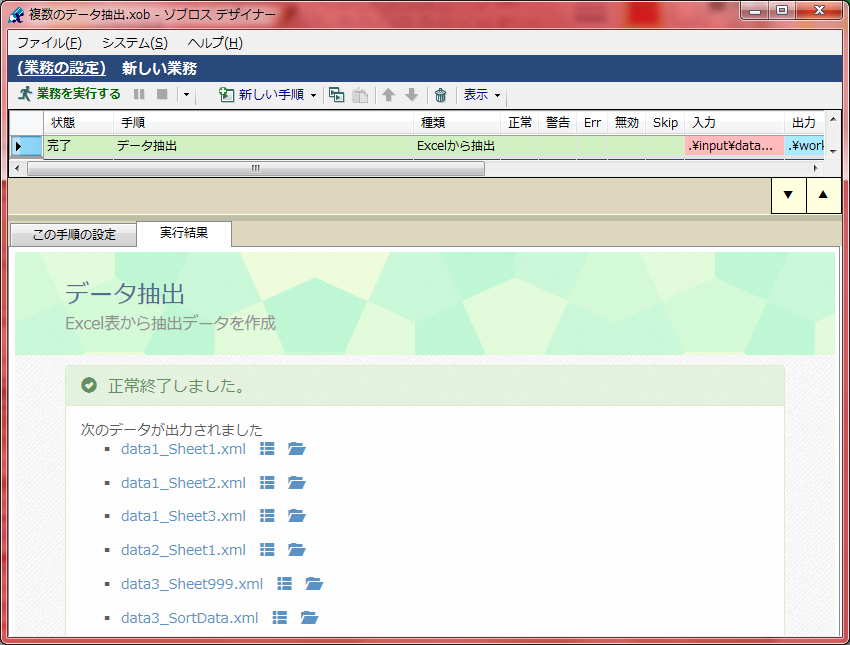Preview data1_Sheet1.xml via its list icon

pos(266,448)
